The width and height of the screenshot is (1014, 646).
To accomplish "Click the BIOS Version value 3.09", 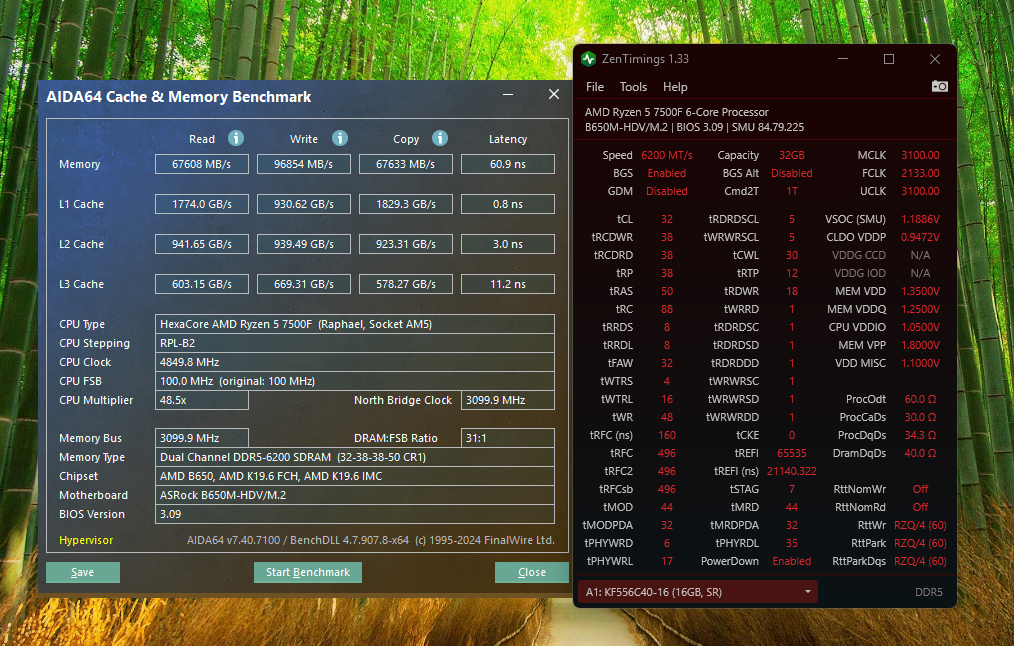I will [x=354, y=514].
